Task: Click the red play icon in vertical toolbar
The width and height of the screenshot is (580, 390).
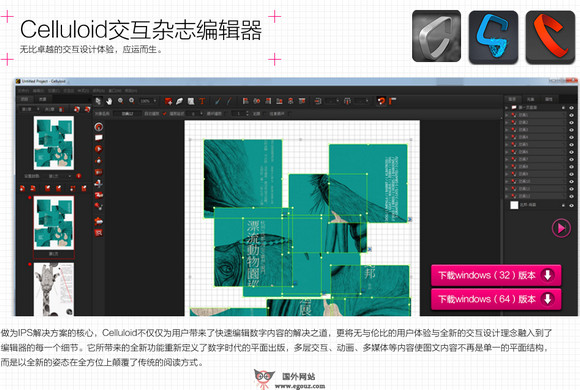Action: 98,149
